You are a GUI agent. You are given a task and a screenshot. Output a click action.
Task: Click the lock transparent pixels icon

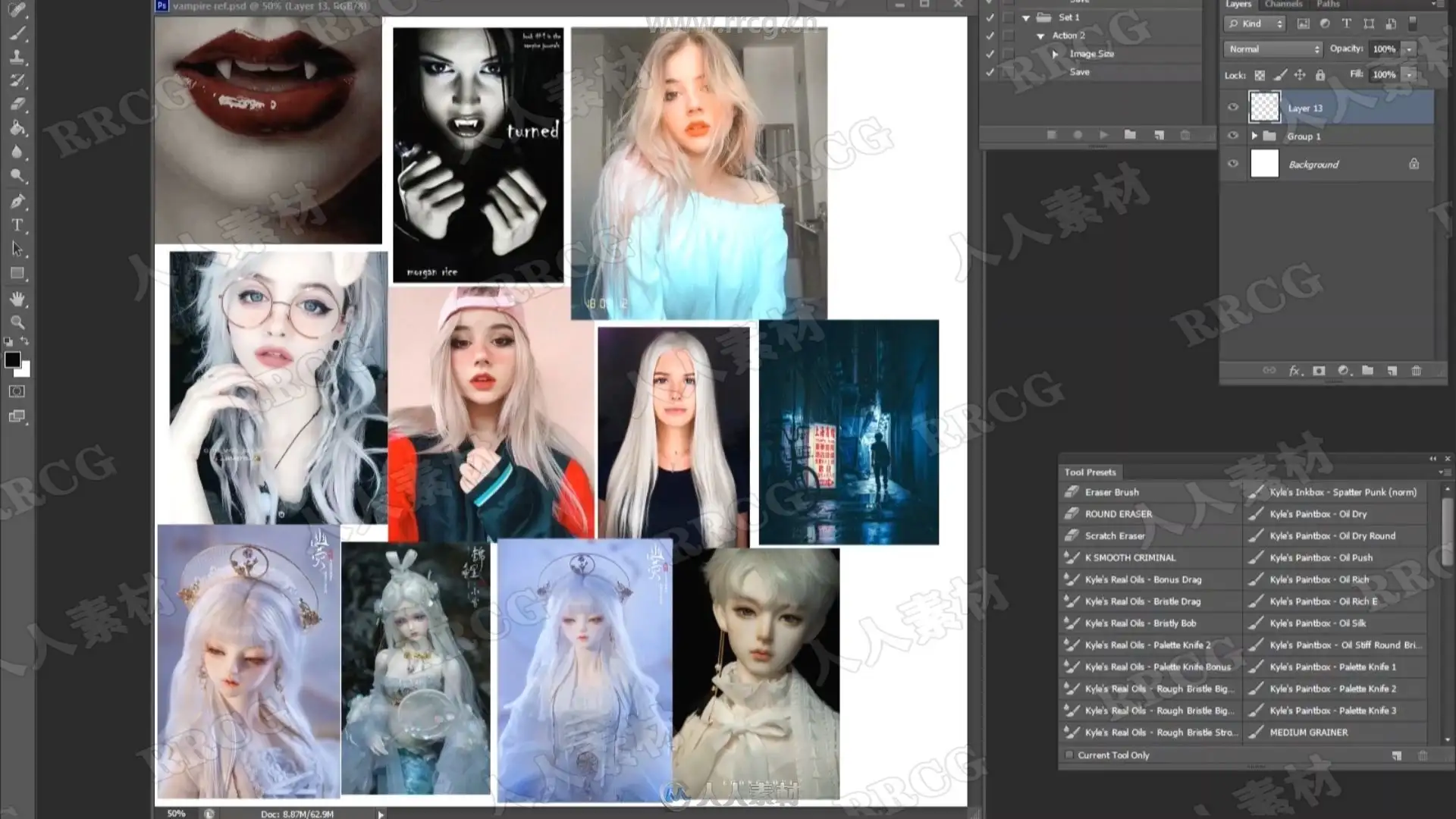click(x=1260, y=75)
